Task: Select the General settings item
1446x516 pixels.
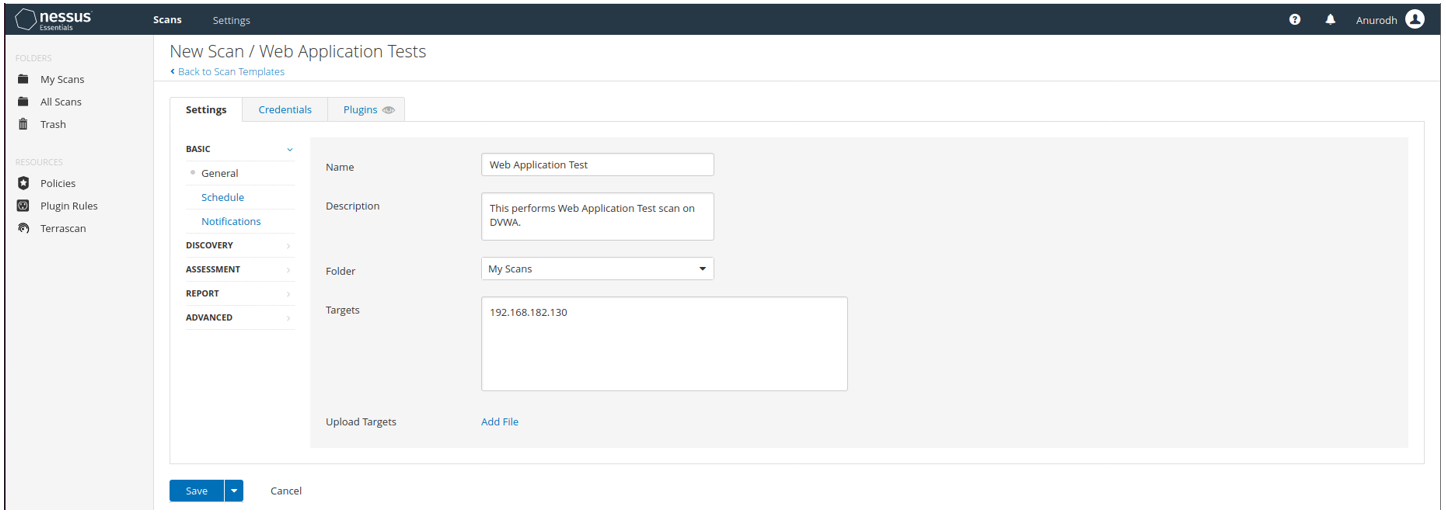Action: click(219, 173)
